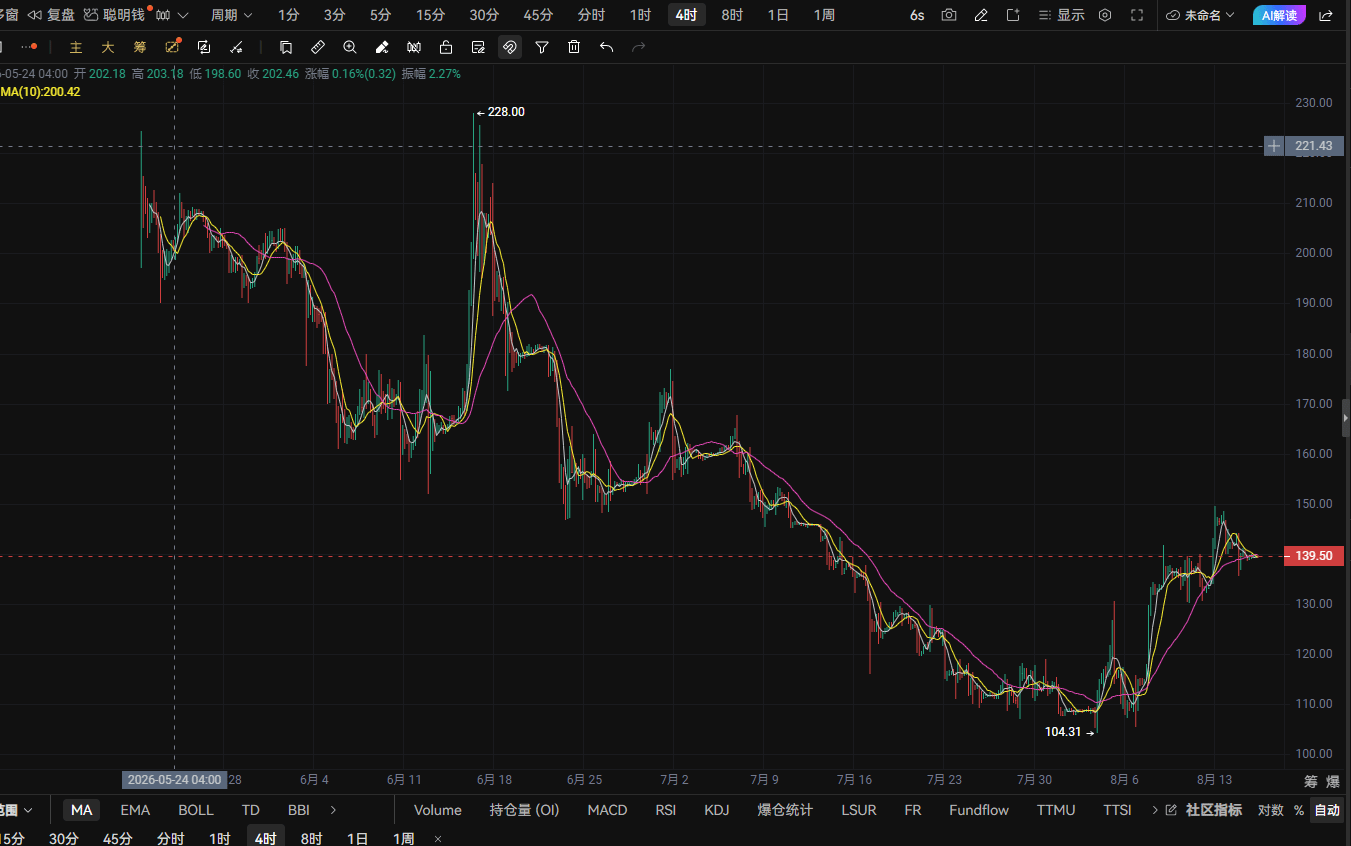1351x846 pixels.
Task: Enable the 持仓量 (OI) indicator
Action: coord(524,810)
